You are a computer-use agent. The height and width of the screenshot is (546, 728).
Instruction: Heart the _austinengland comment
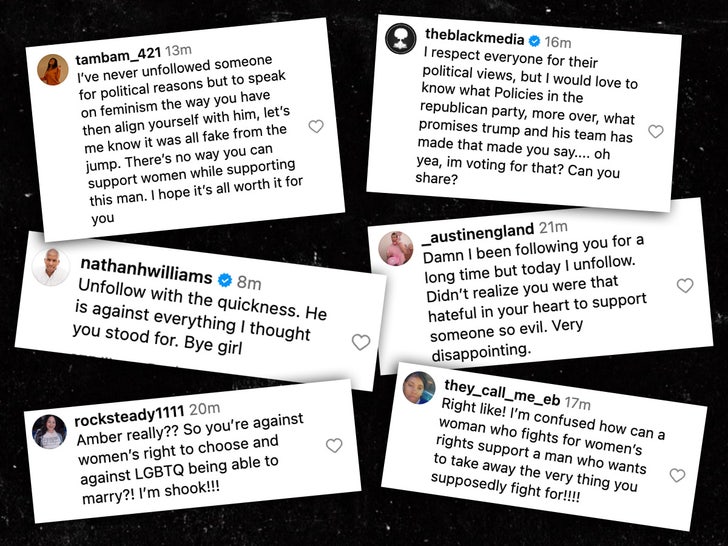pyautogui.click(x=685, y=286)
